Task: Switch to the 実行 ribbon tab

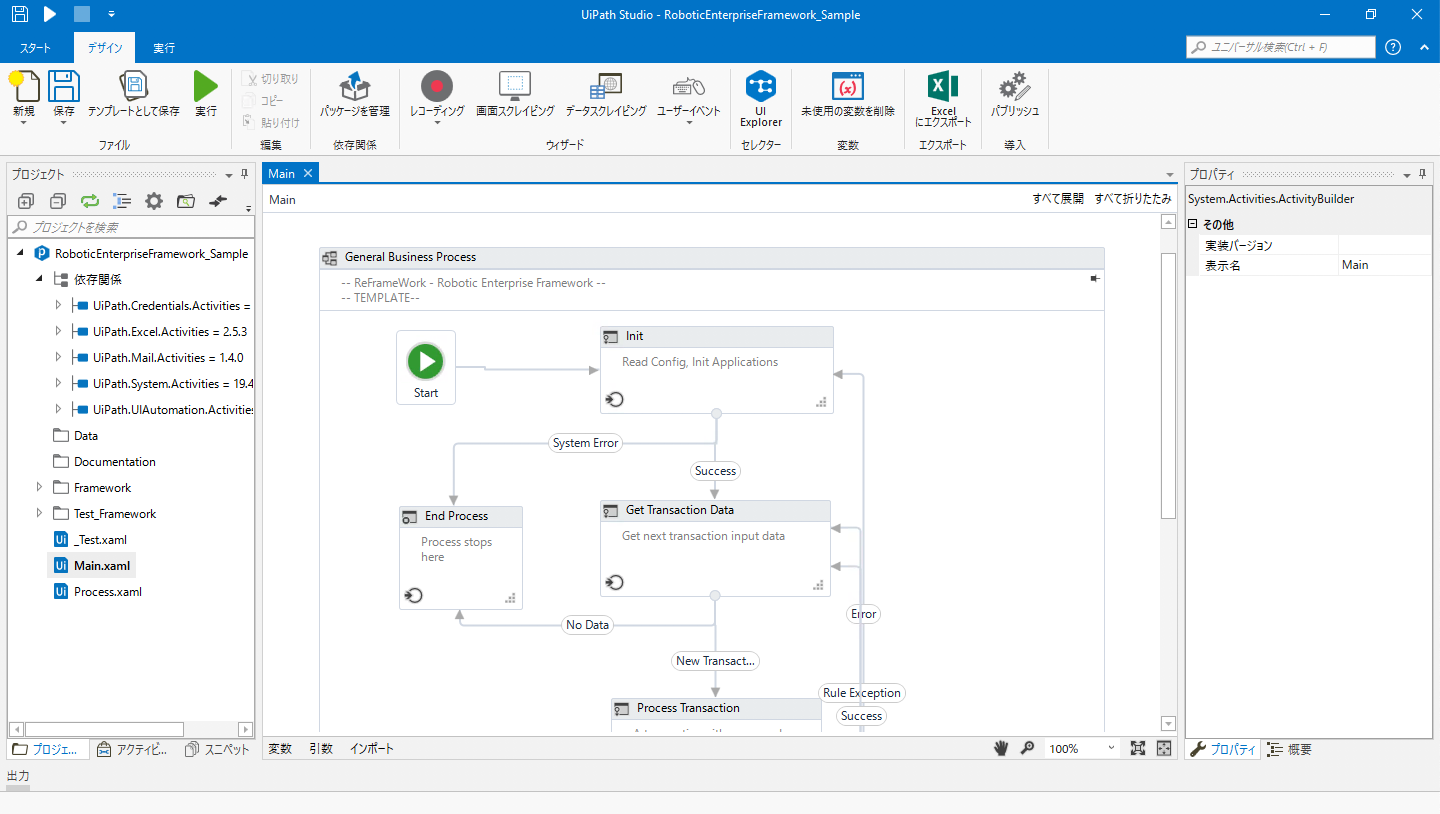Action: pos(164,48)
